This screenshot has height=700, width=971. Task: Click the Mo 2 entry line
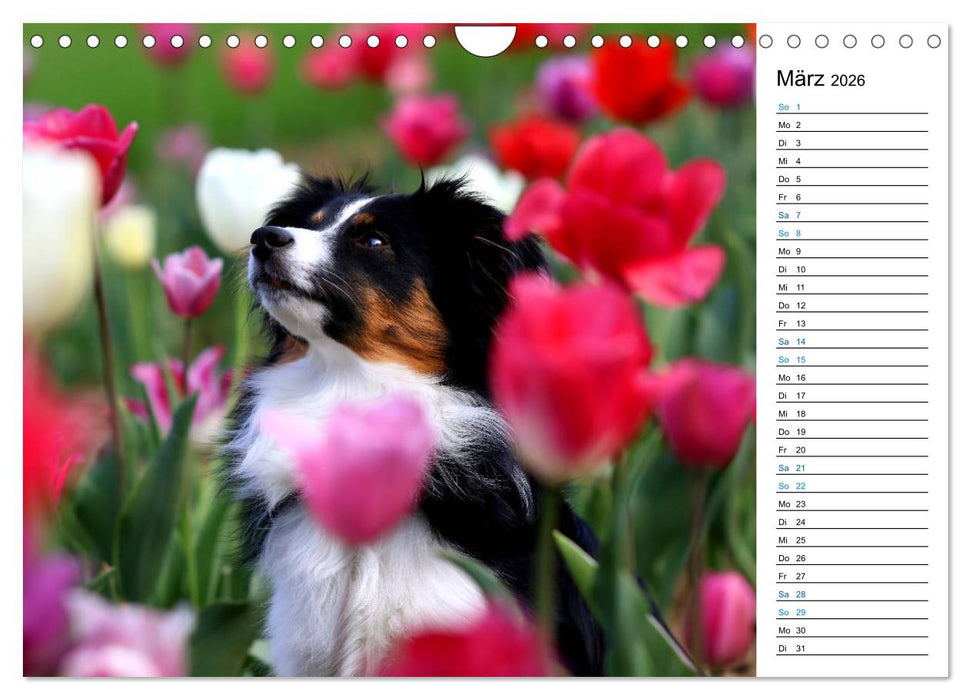(851, 125)
